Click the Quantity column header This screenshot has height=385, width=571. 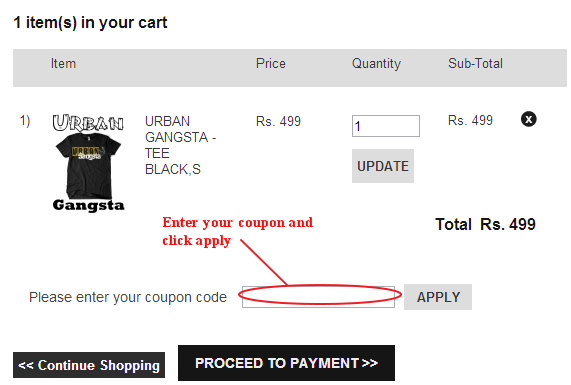pos(376,64)
